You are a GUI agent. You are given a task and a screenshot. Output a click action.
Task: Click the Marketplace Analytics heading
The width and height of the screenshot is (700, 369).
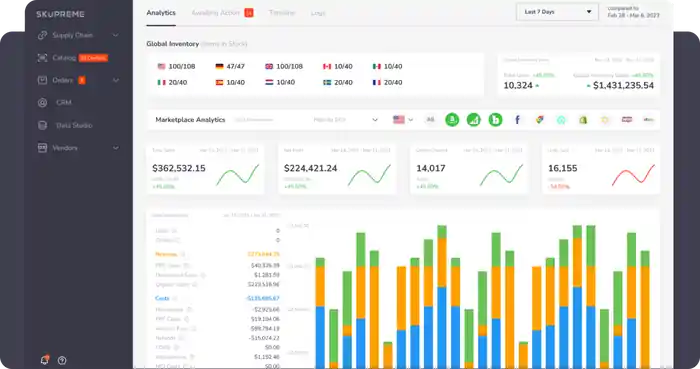pyautogui.click(x=190, y=120)
